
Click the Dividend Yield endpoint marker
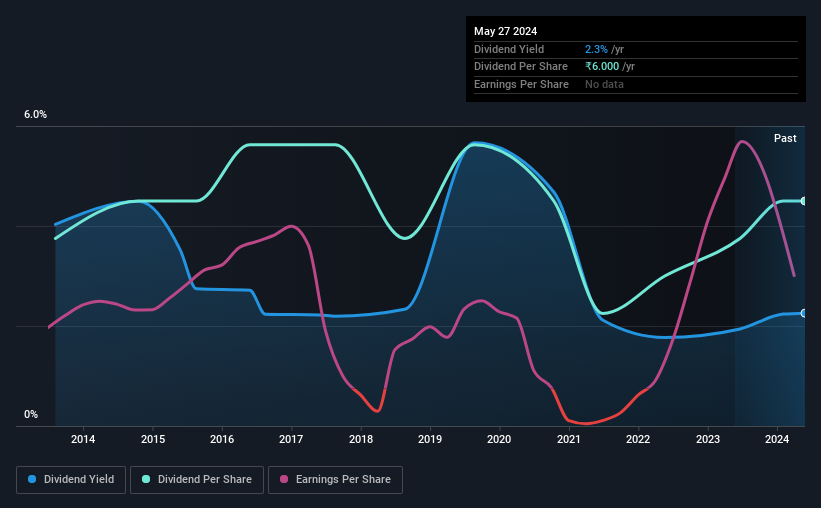point(804,313)
